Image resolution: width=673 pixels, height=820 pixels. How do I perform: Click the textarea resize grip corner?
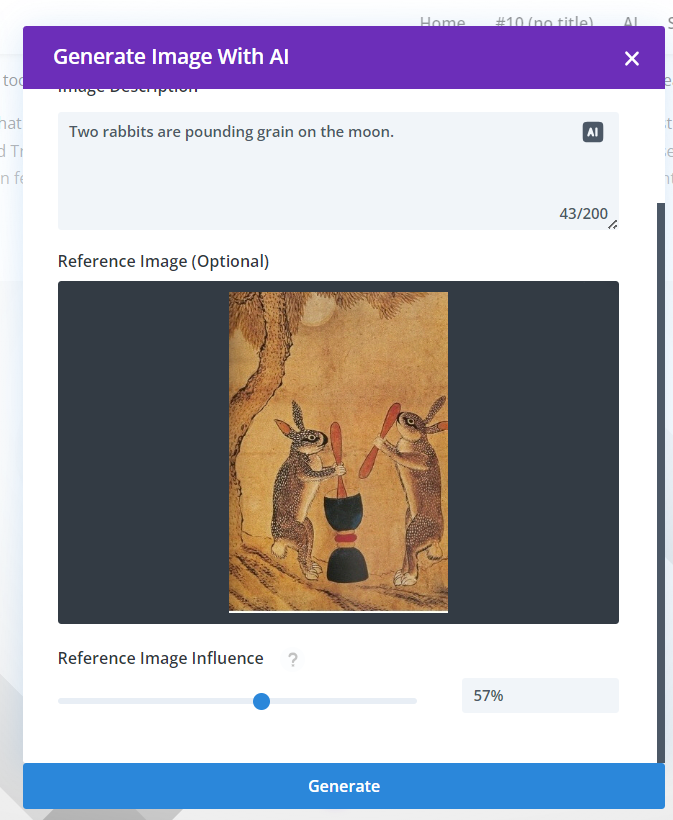(613, 224)
